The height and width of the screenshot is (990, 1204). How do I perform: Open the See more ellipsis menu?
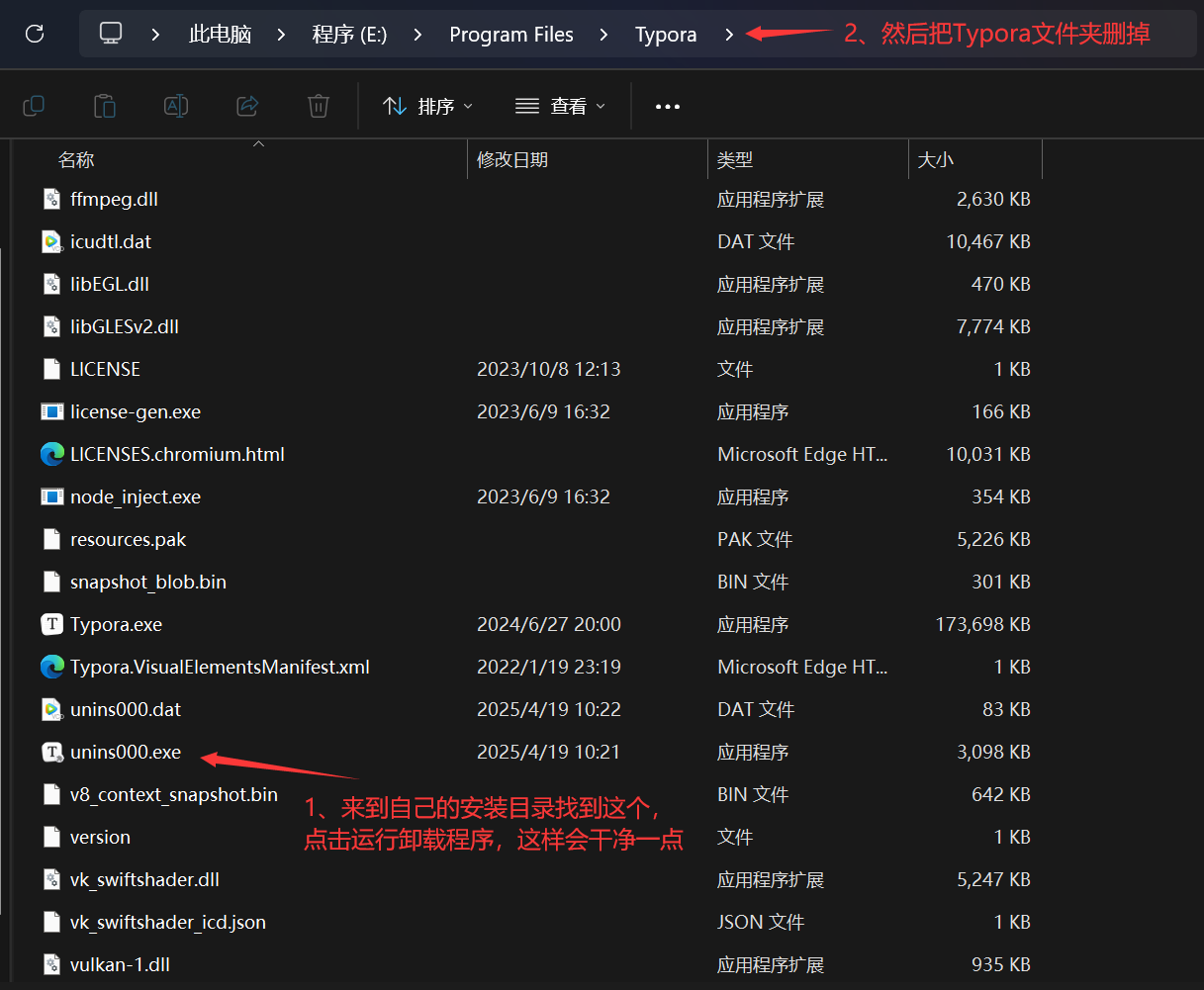point(667,105)
